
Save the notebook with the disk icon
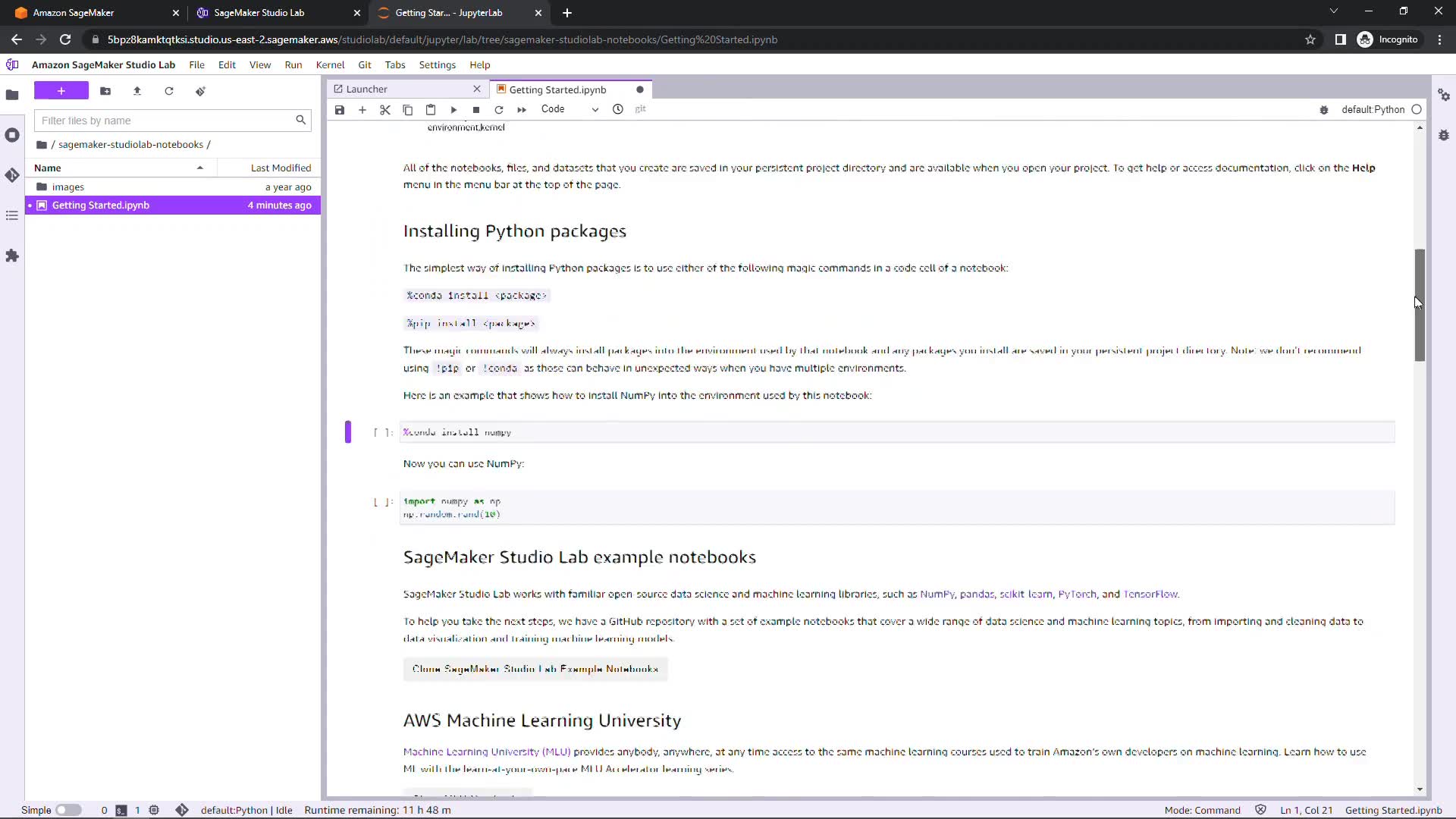340,110
